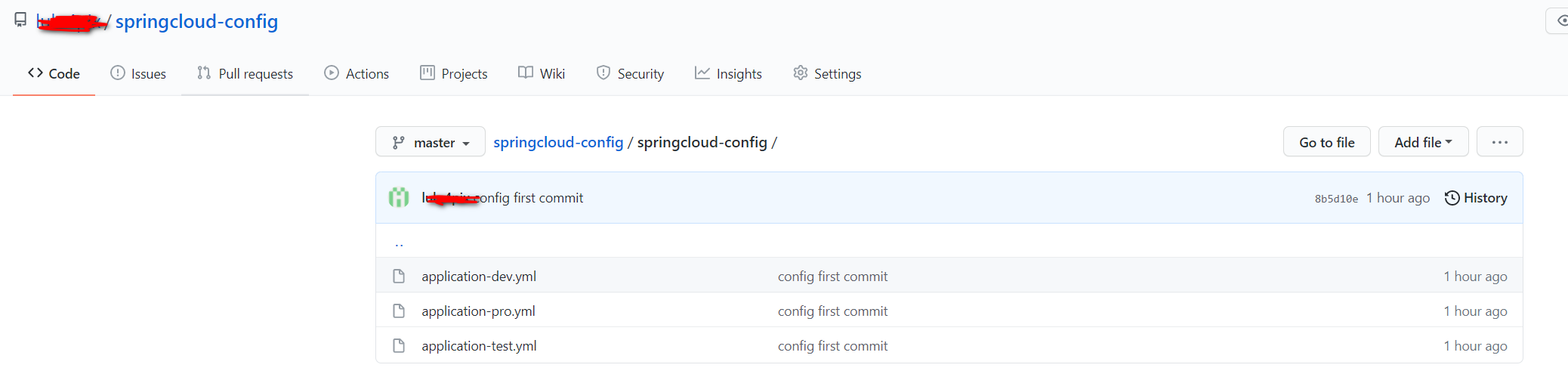View the Insights tab

tap(728, 73)
